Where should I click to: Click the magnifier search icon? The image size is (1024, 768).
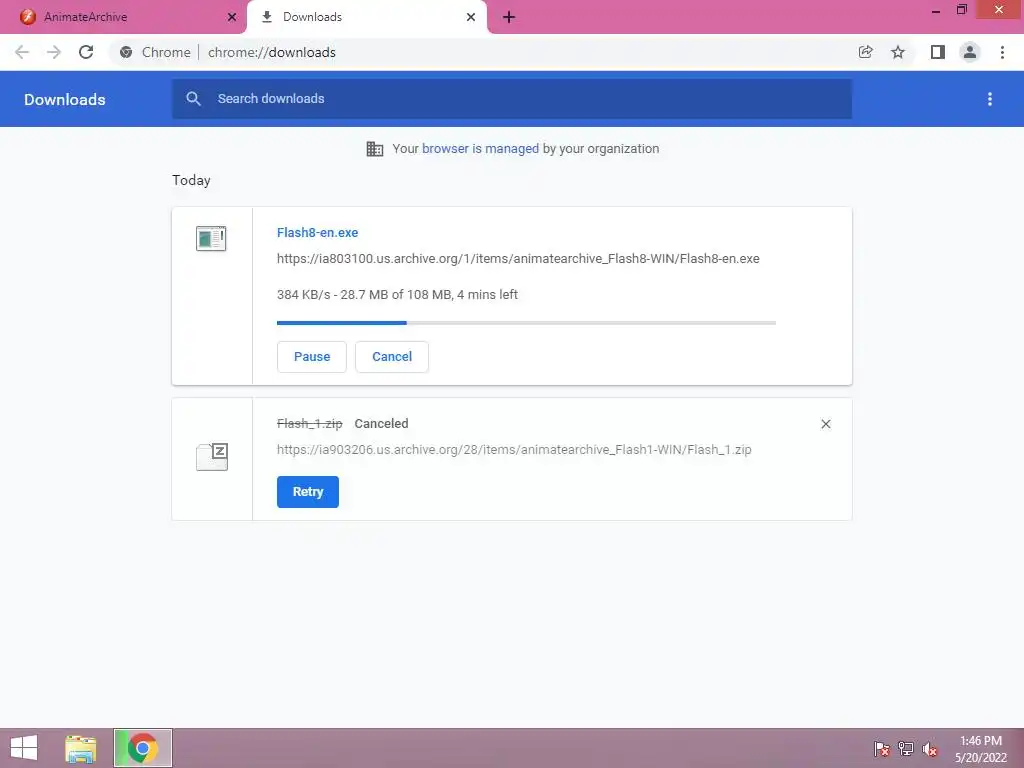coord(193,99)
